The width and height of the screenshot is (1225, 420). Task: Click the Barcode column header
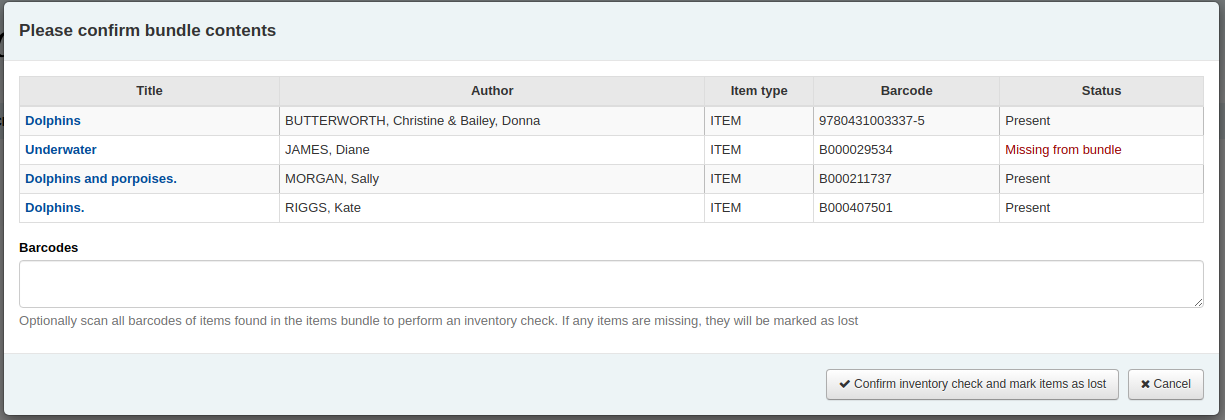tap(906, 91)
